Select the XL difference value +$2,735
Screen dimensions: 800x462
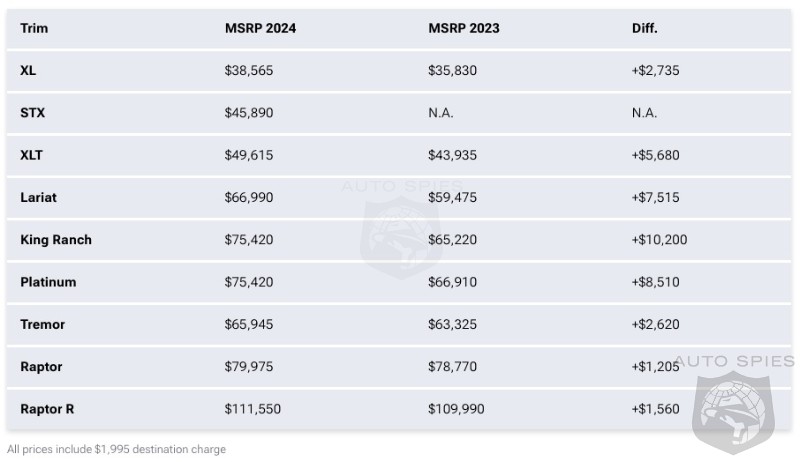tap(655, 71)
